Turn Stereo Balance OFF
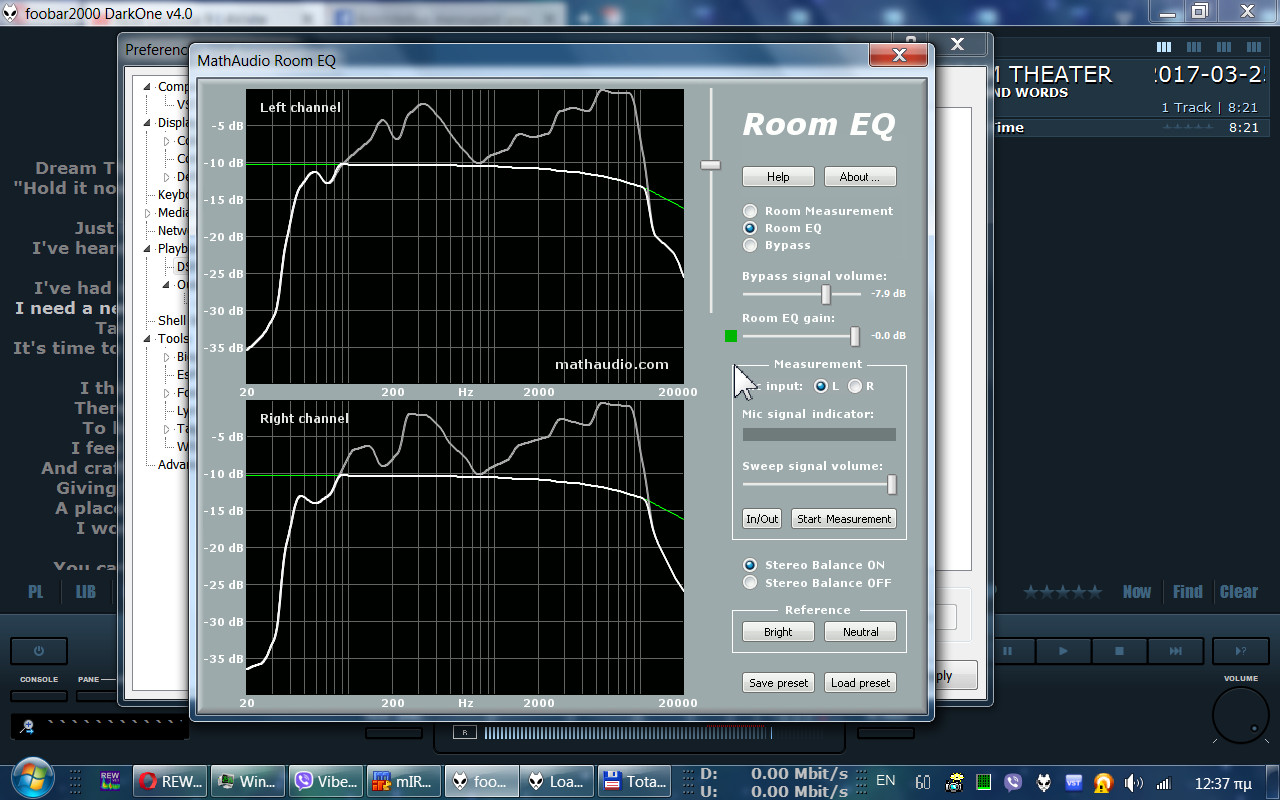The image size is (1280, 800). (x=750, y=582)
